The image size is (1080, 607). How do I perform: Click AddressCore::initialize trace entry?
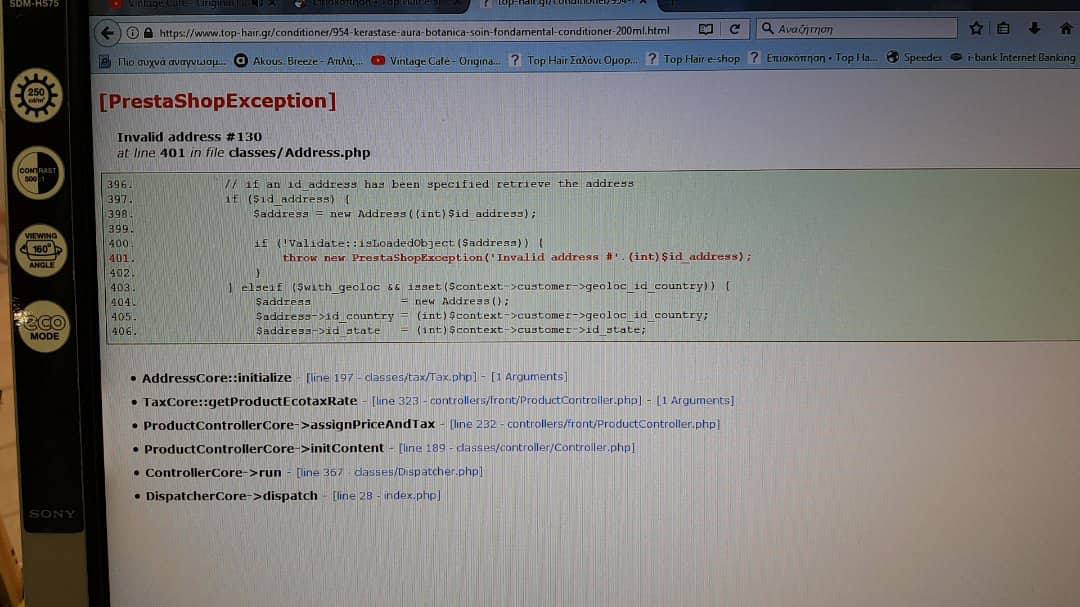click(x=216, y=378)
